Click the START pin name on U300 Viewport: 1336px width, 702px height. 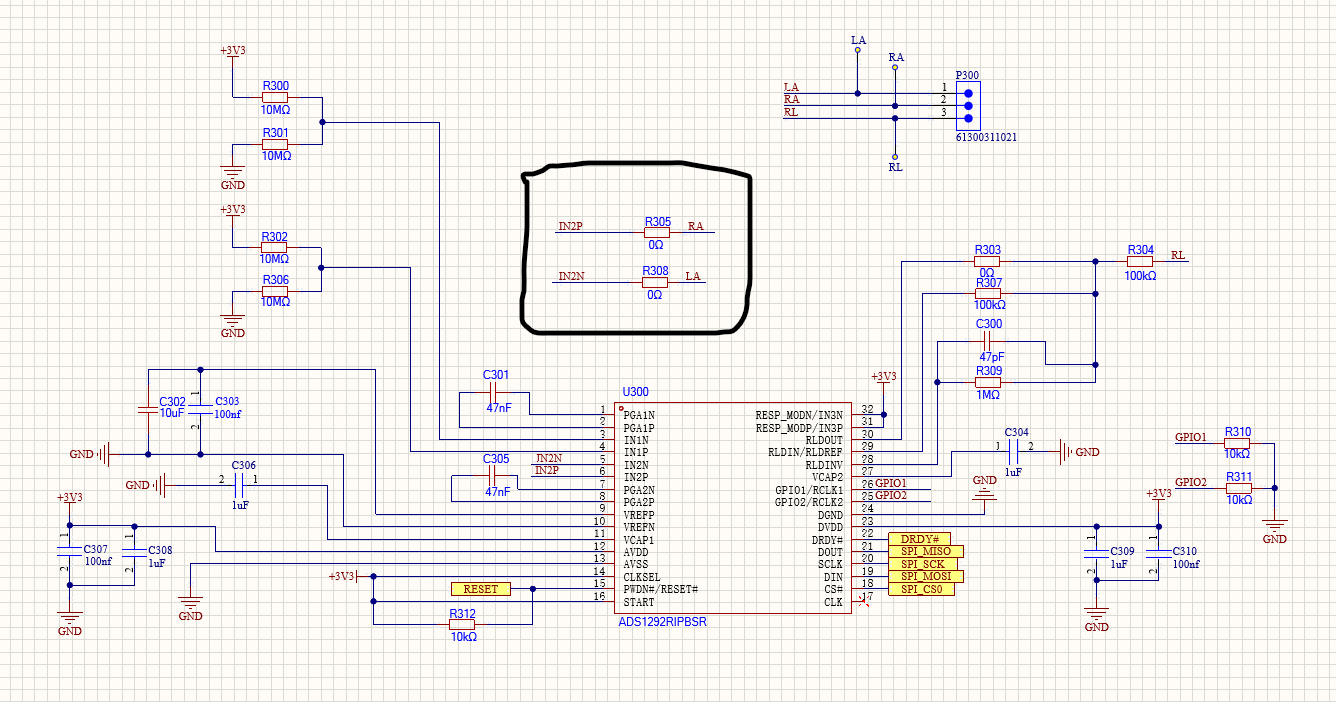[639, 602]
